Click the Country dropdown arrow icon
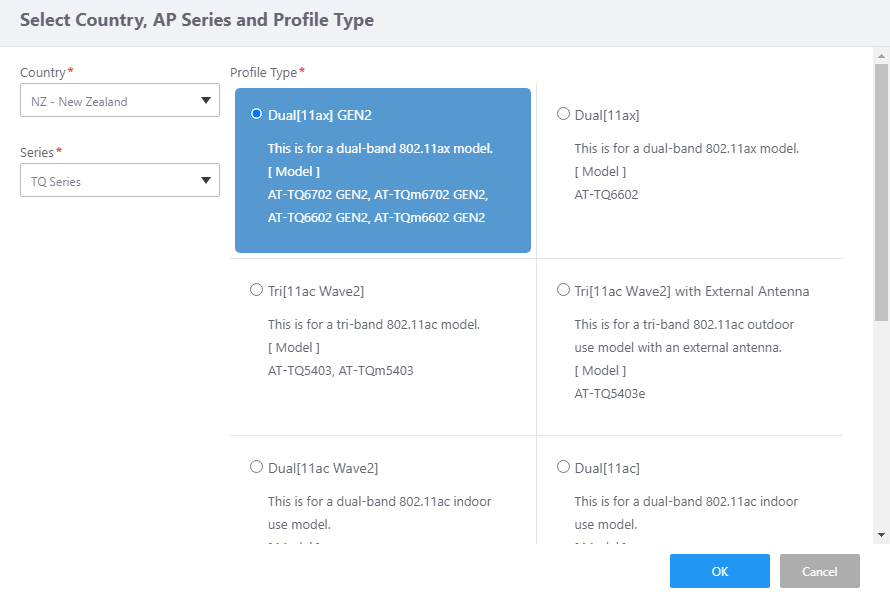890x610 pixels. click(206, 100)
